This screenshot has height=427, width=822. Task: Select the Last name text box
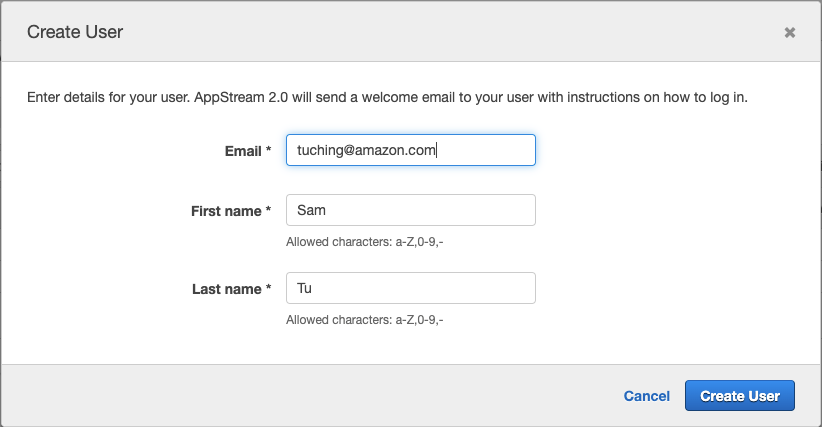pyautogui.click(x=410, y=288)
